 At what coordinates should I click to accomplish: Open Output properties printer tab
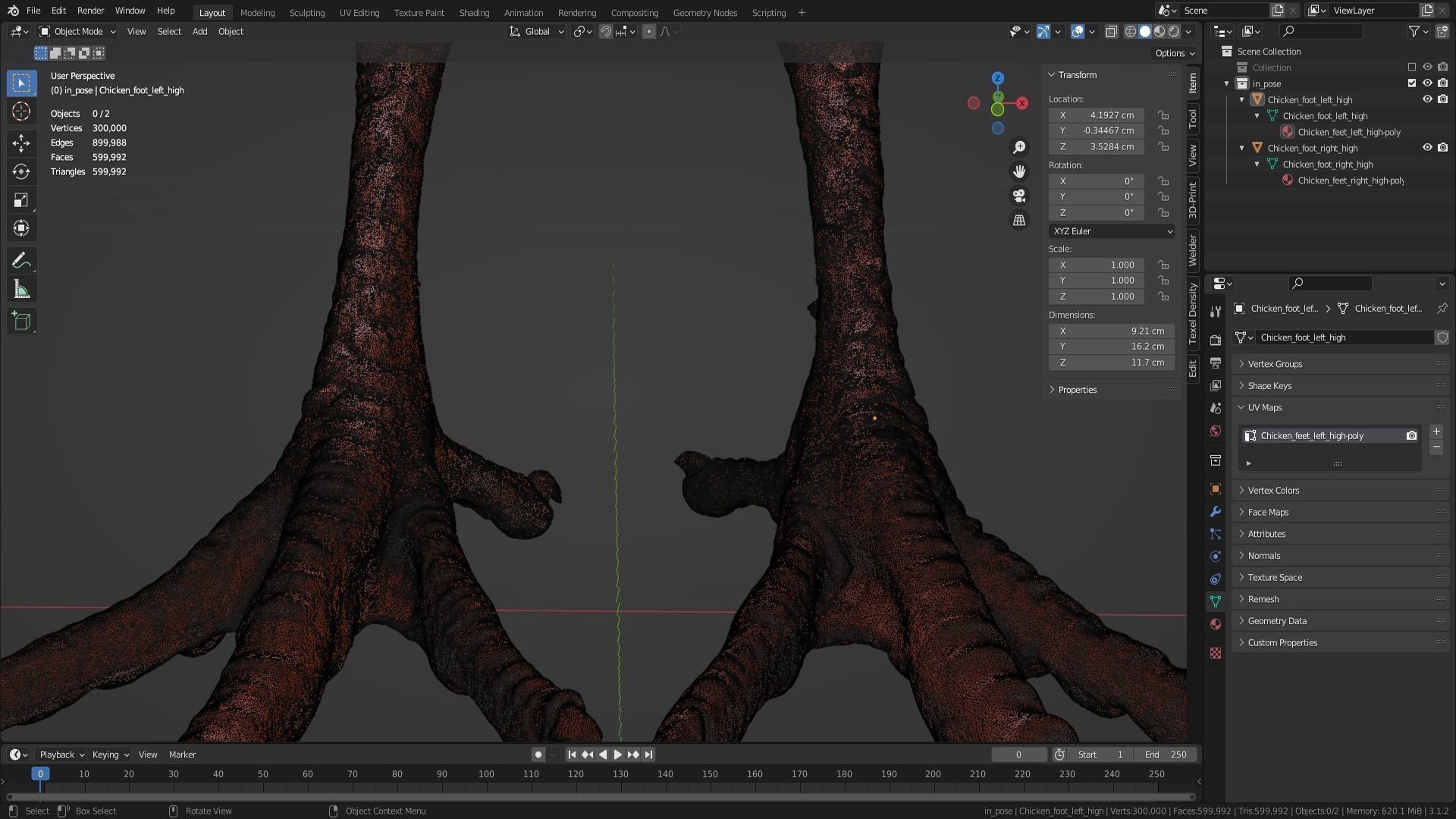1216,362
